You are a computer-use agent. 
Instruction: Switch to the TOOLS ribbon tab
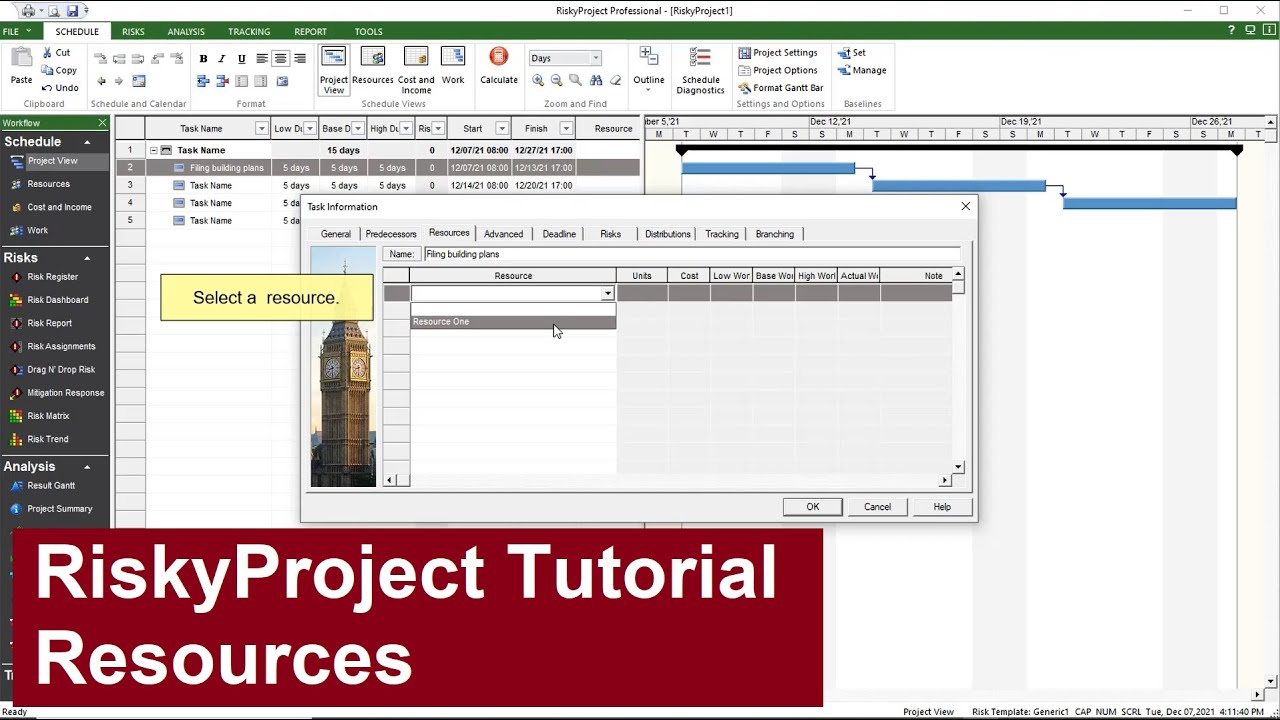[368, 32]
